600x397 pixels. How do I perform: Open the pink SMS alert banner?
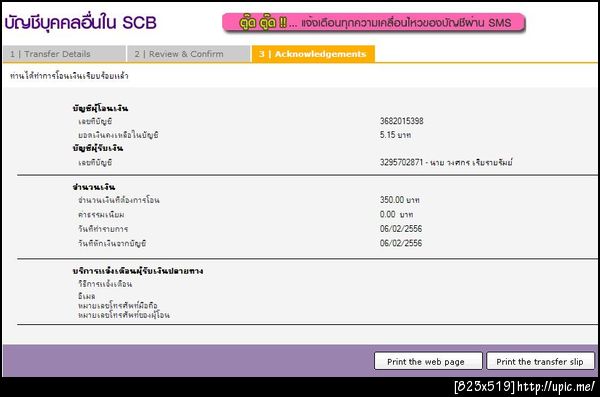pos(373,23)
